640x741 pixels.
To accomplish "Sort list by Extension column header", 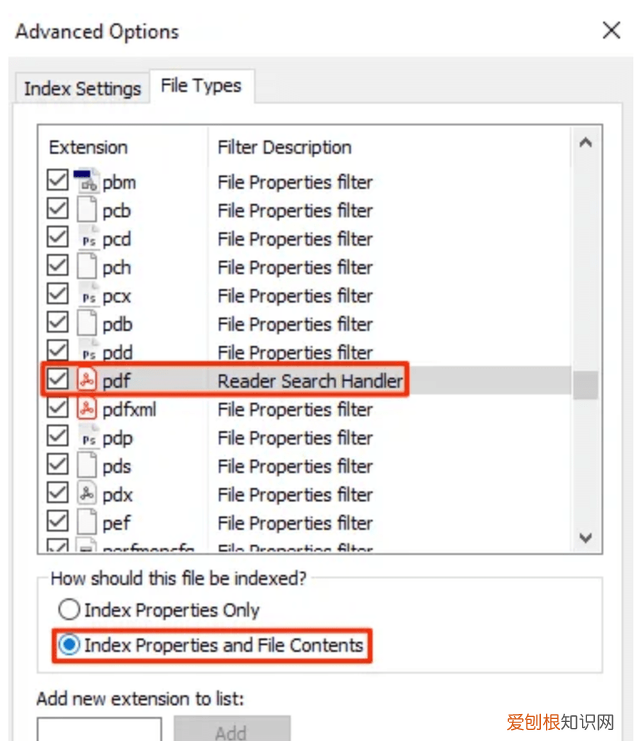I will click(88, 147).
